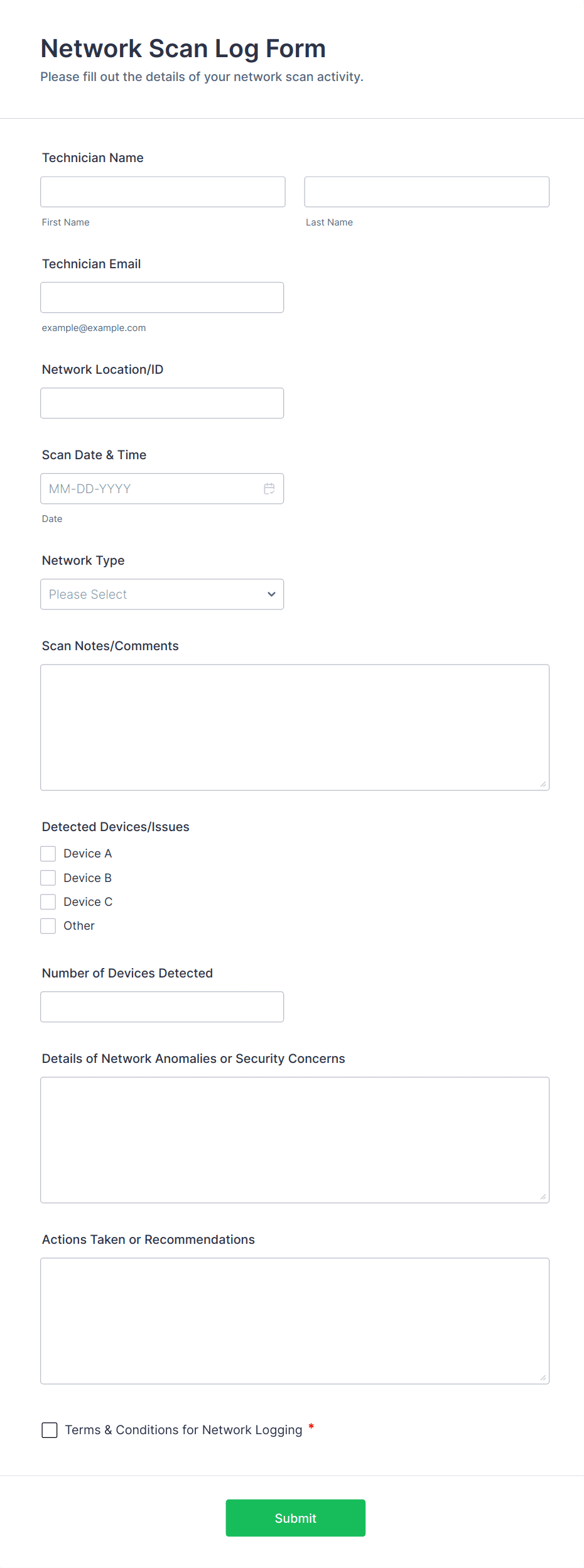Image resolution: width=584 pixels, height=1568 pixels.
Task: Click the Number of Devices Detected field
Action: (x=162, y=1007)
